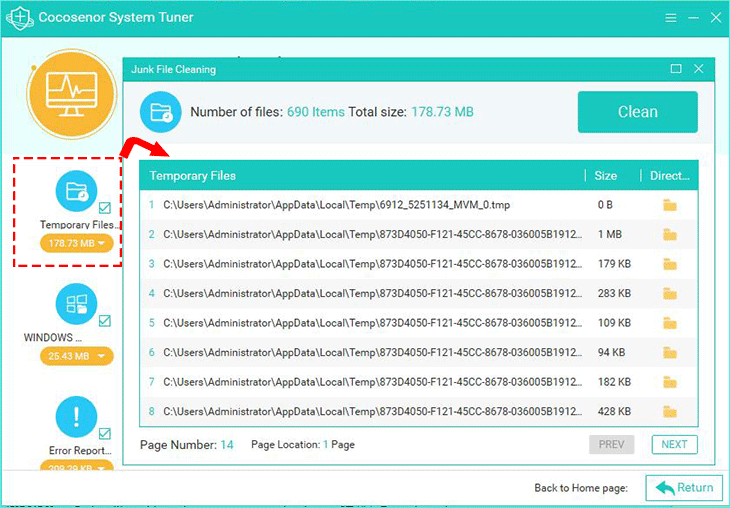
Task: Select file path in row 5
Action: click(372, 323)
